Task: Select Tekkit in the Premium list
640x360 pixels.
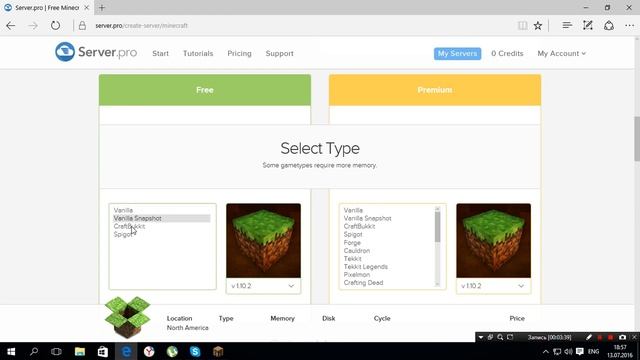Action: click(x=353, y=259)
